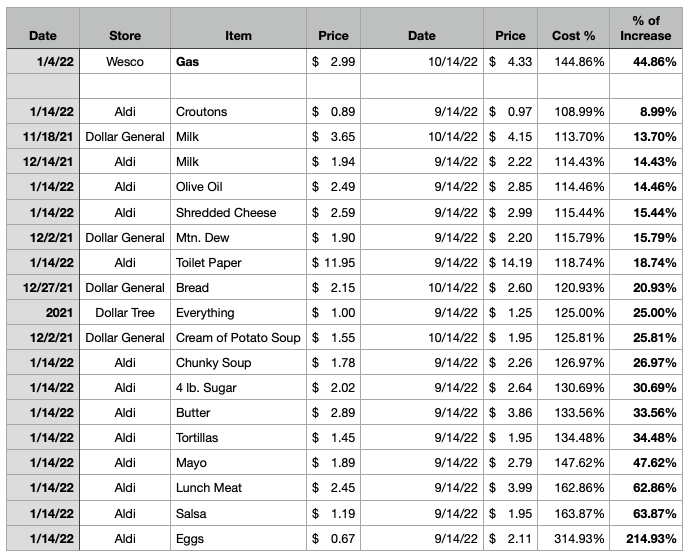Select the Lunch Meat $3.99 price cell
Viewport: 689px width, 556px height.
click(x=510, y=487)
